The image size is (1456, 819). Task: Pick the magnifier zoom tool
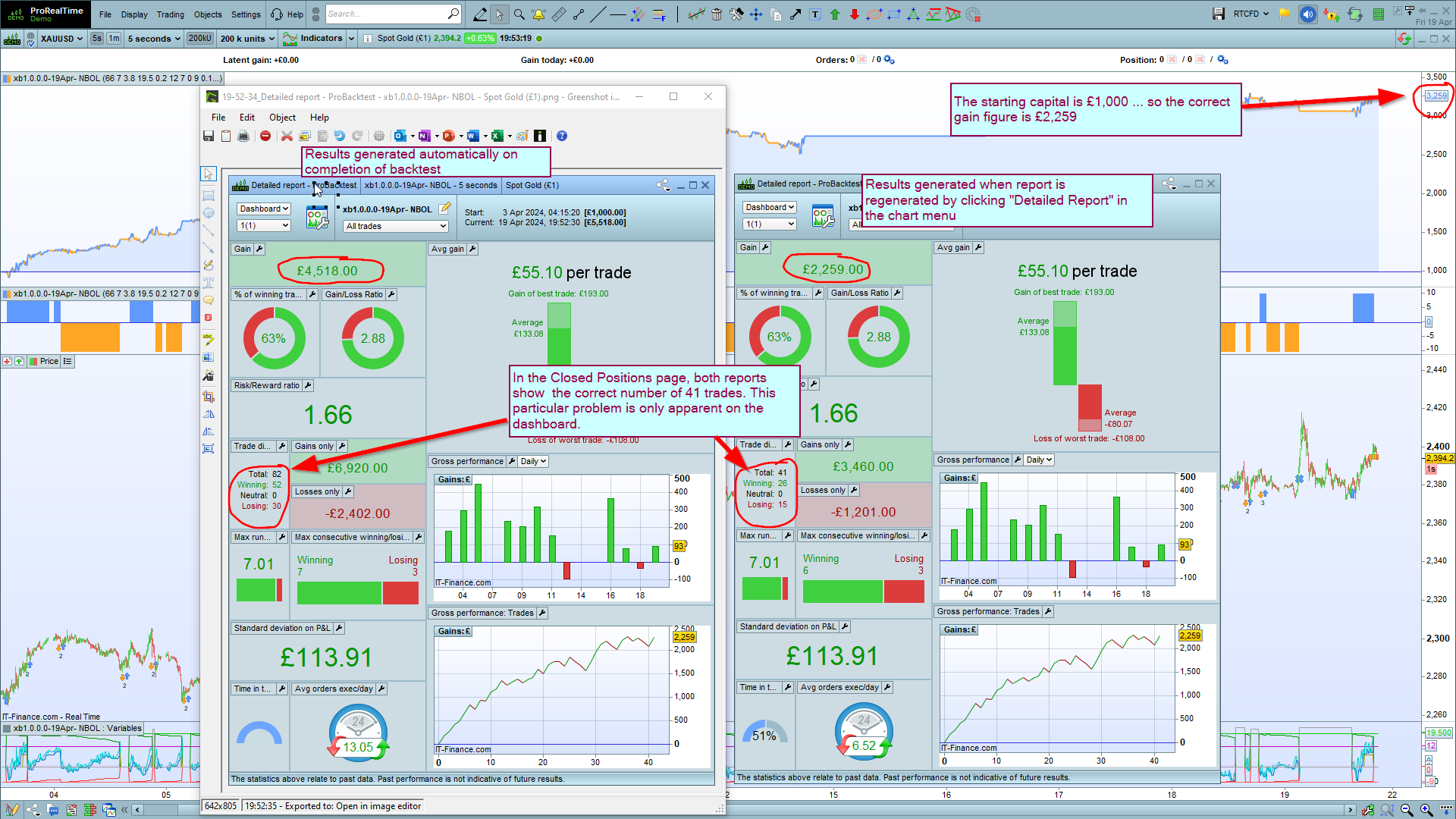(x=519, y=14)
